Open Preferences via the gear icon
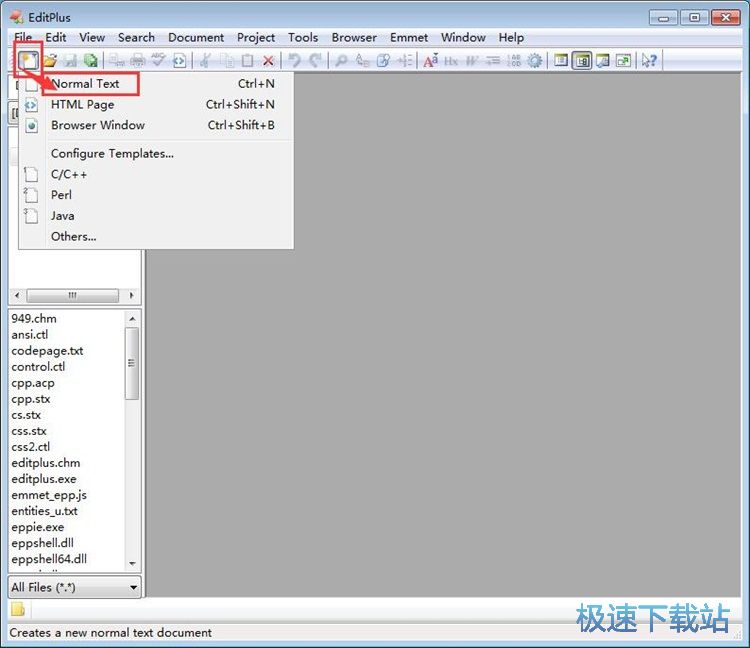750x648 pixels. click(535, 61)
